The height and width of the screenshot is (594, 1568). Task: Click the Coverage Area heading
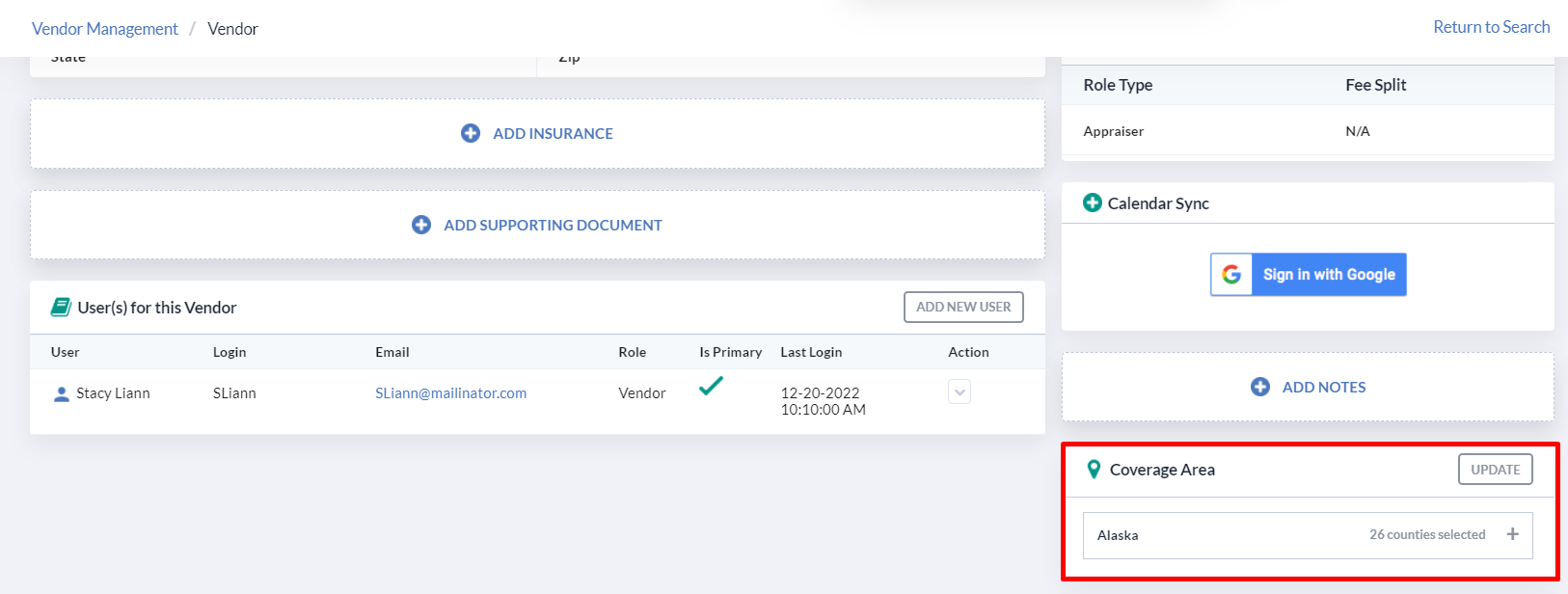click(x=1162, y=470)
